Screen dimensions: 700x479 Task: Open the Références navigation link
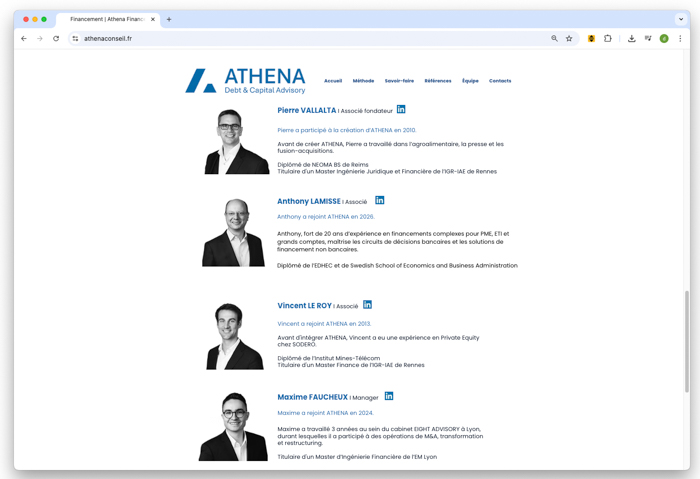(x=438, y=81)
